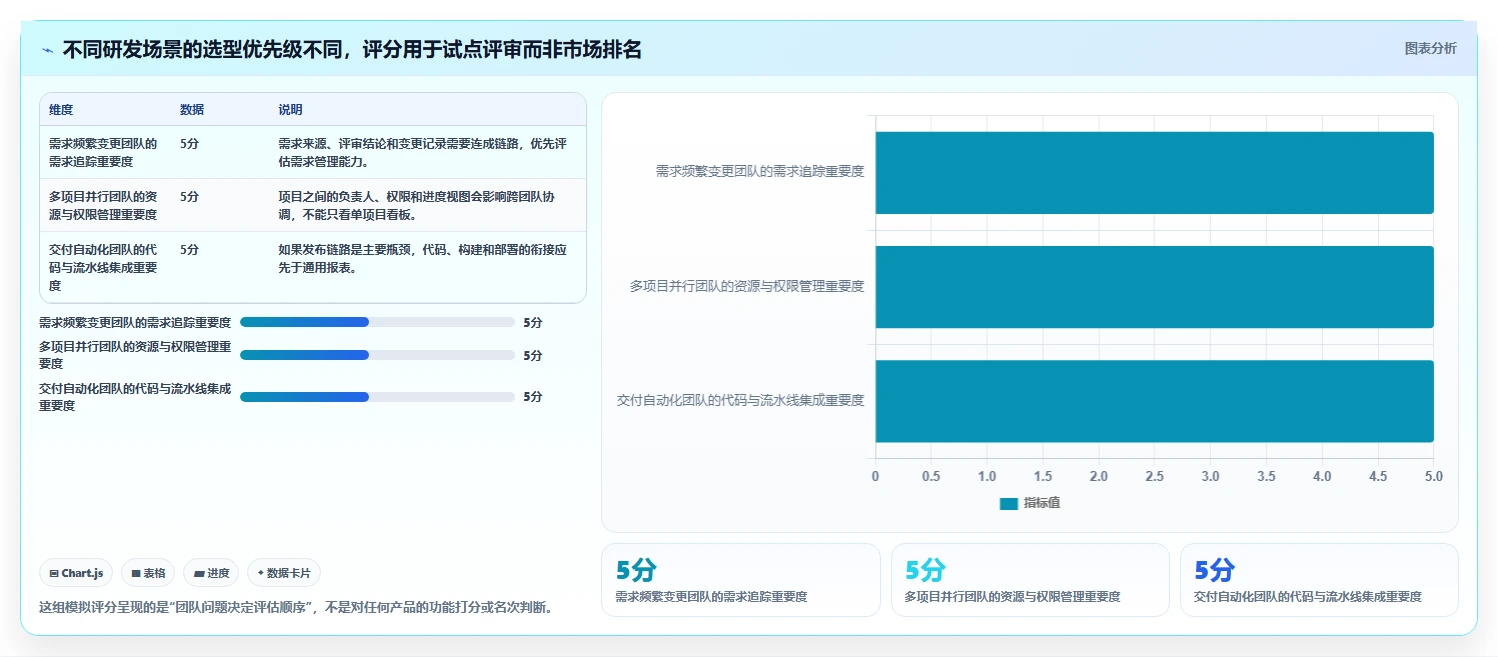Viewport: 1498px width, 657px height.
Task: Click table cell 多项目并行团队的资源与权限管理重要度
Action: 103,205
